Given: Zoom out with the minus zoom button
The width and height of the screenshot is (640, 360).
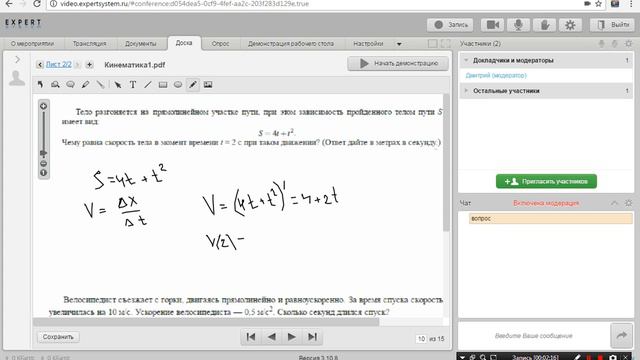Looking at the screenshot, I should click(43, 164).
